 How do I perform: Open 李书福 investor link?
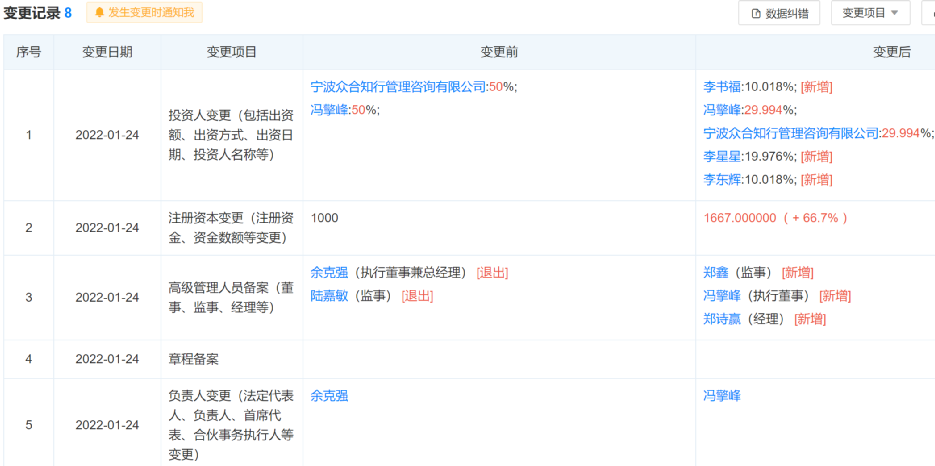tap(722, 87)
